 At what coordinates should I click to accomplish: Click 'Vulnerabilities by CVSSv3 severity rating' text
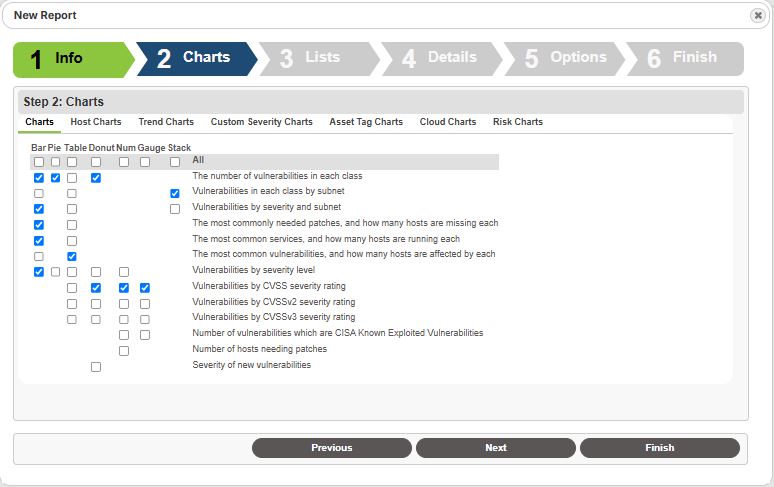click(274, 317)
